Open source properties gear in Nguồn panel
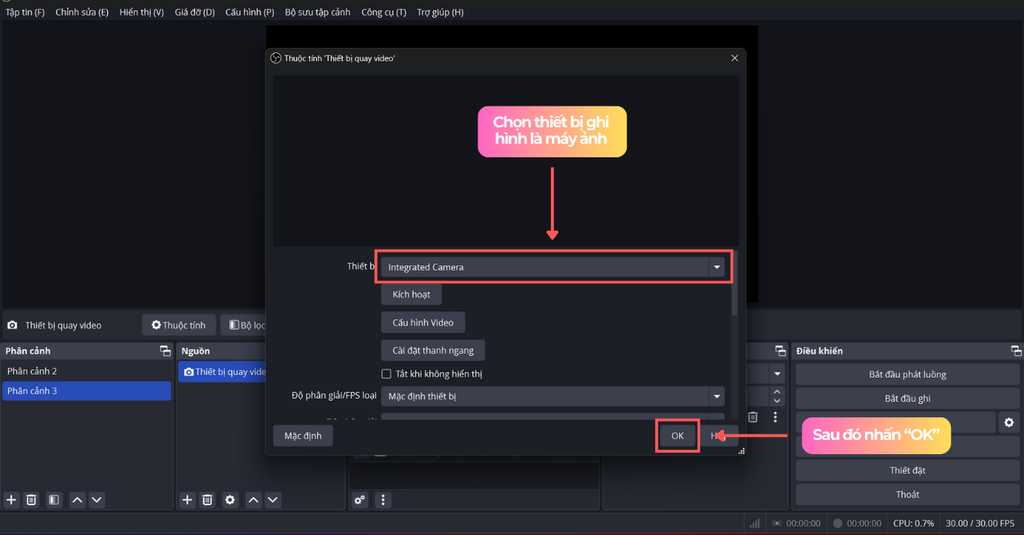The width and height of the screenshot is (1024, 535). tap(230, 500)
